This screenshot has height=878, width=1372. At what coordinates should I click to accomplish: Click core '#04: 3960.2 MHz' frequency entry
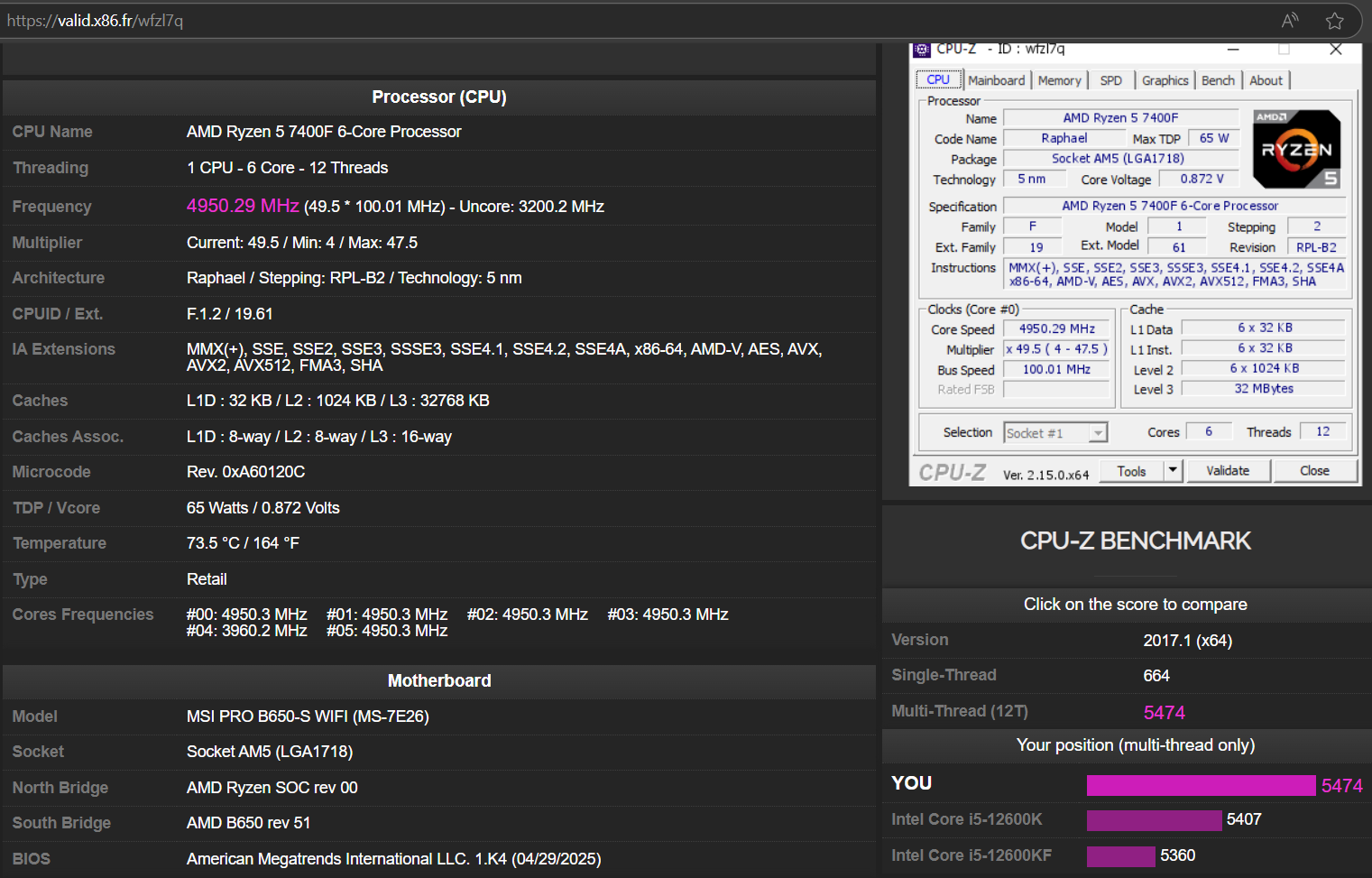click(x=246, y=631)
